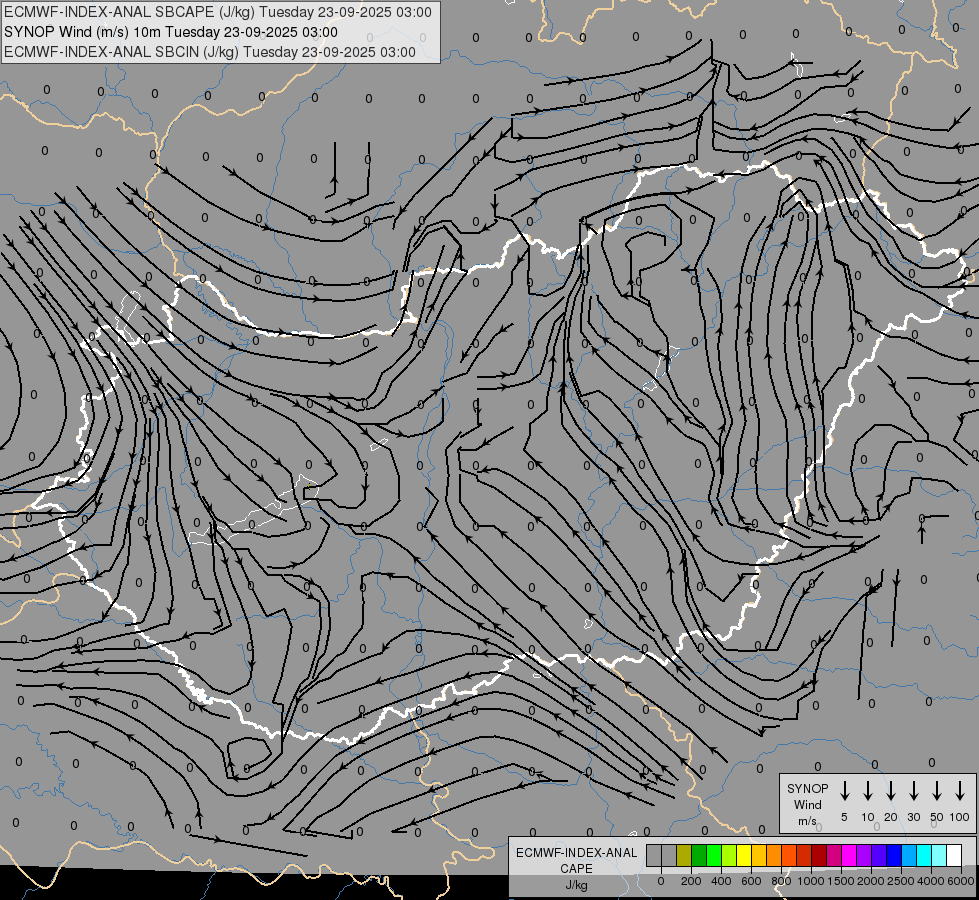This screenshot has width=979, height=900.
Task: Pick the pure yellow CAPE legend swatch
Action: coord(744,855)
